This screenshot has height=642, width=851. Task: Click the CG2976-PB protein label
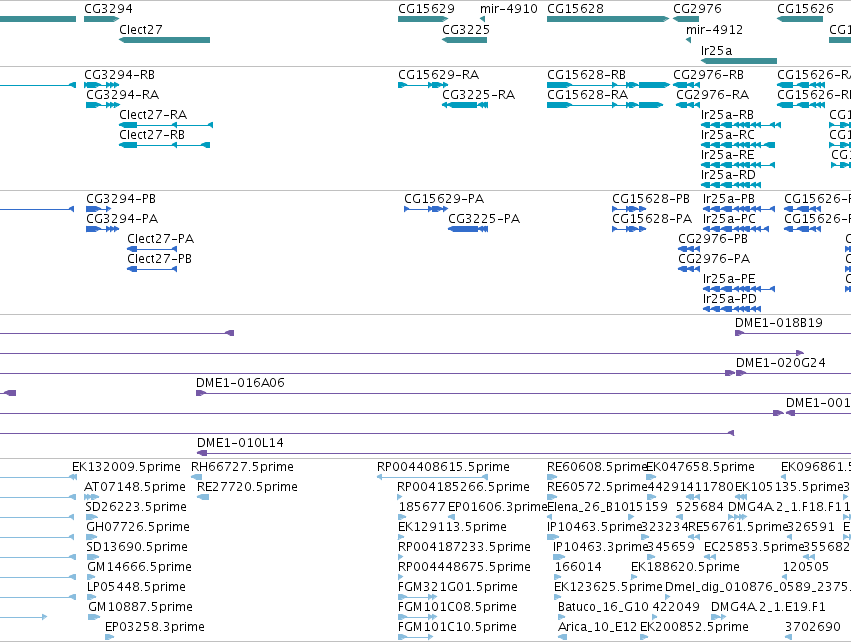[713, 239]
